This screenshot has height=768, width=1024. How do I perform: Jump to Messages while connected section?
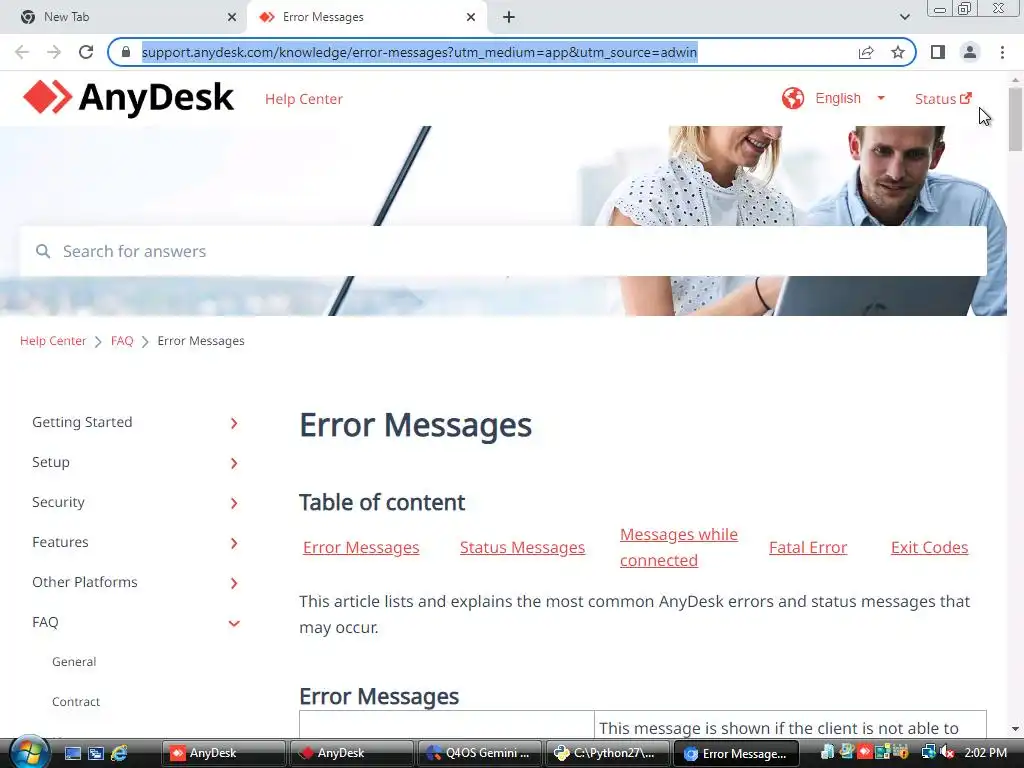coord(679,547)
